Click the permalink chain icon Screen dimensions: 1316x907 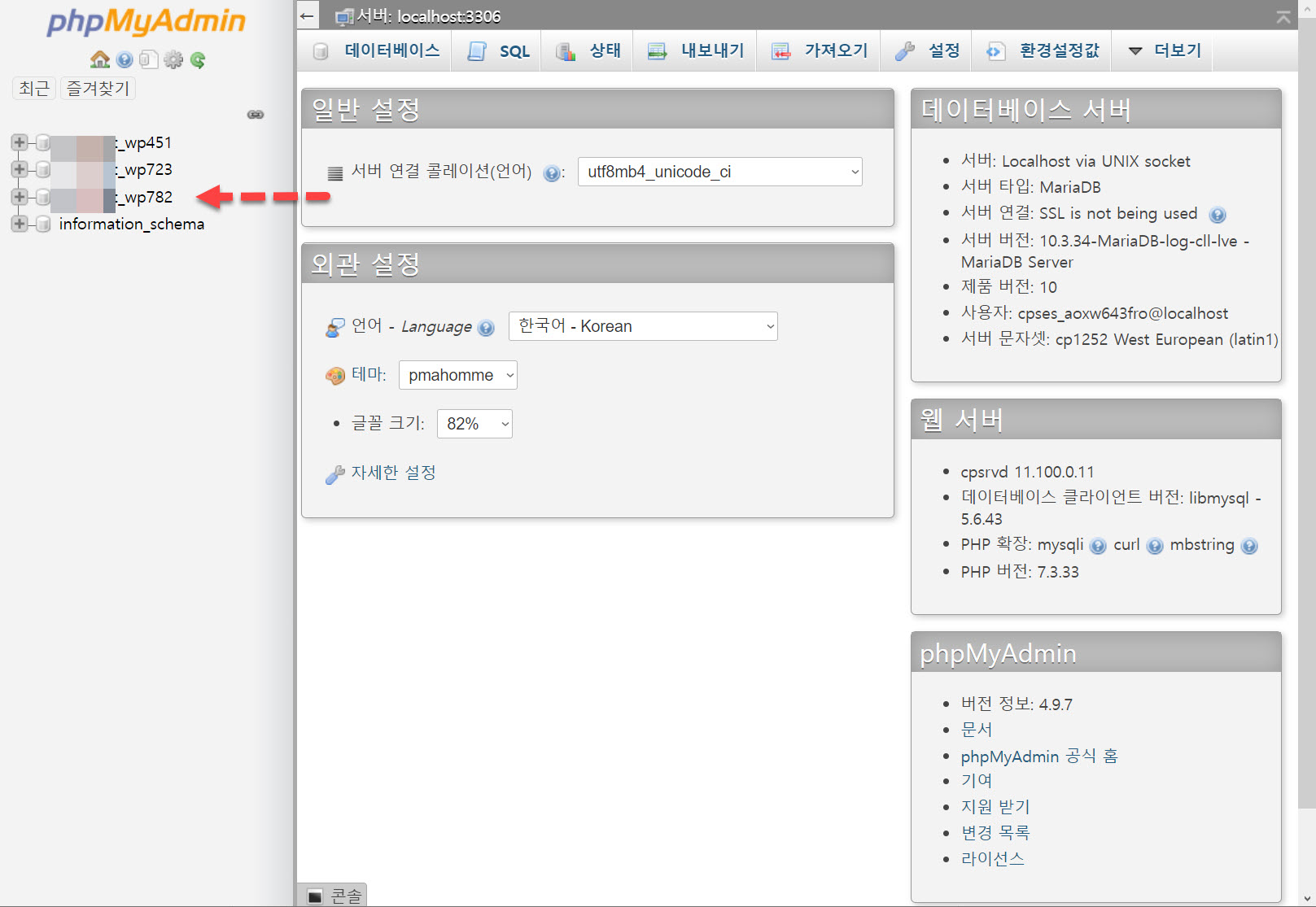pos(255,115)
